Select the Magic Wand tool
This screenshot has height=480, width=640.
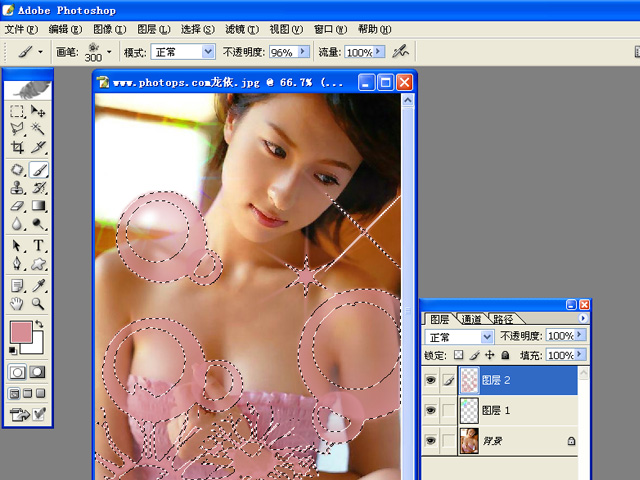pyautogui.click(x=39, y=129)
